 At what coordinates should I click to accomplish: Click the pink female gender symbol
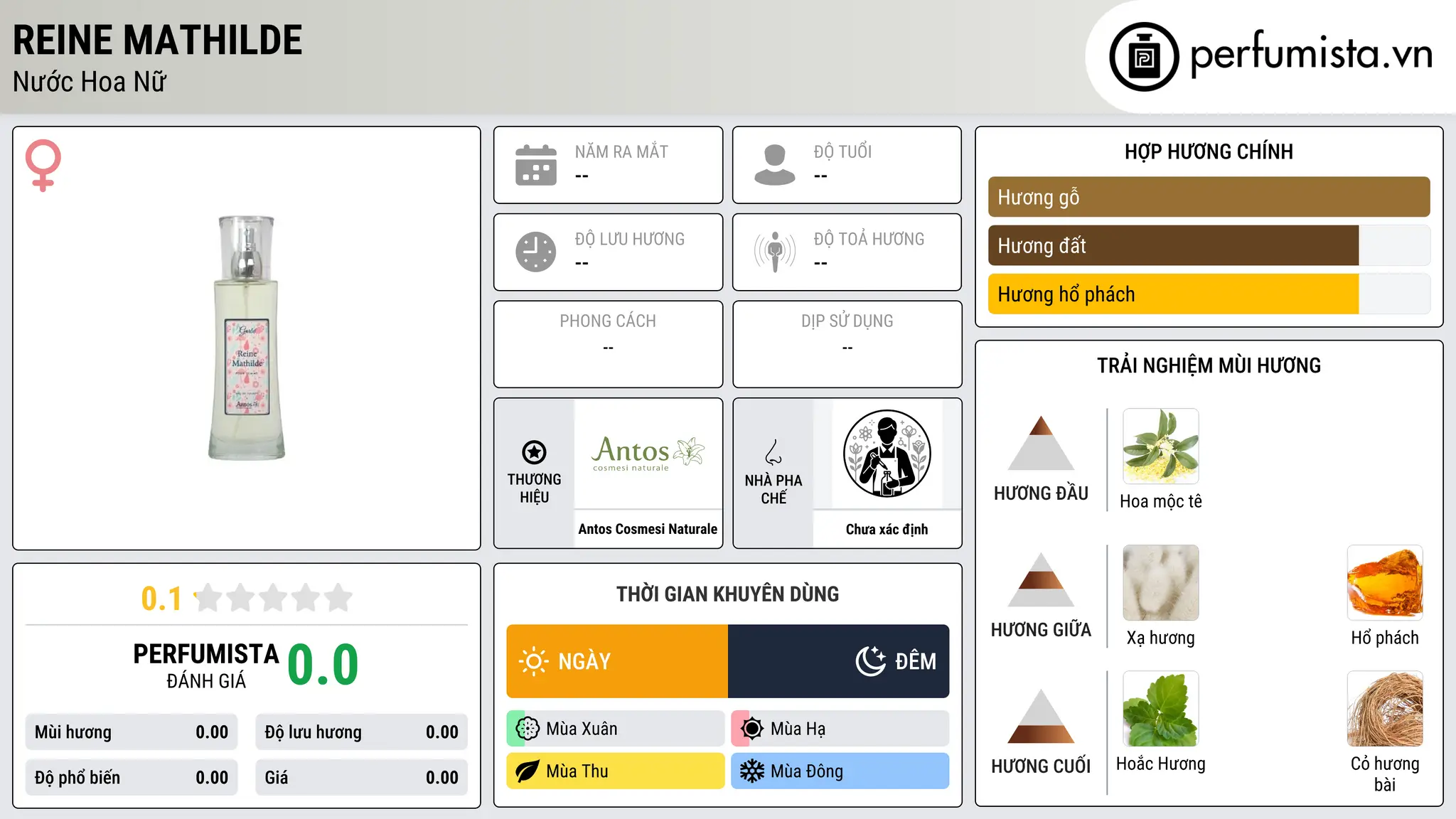(x=43, y=165)
